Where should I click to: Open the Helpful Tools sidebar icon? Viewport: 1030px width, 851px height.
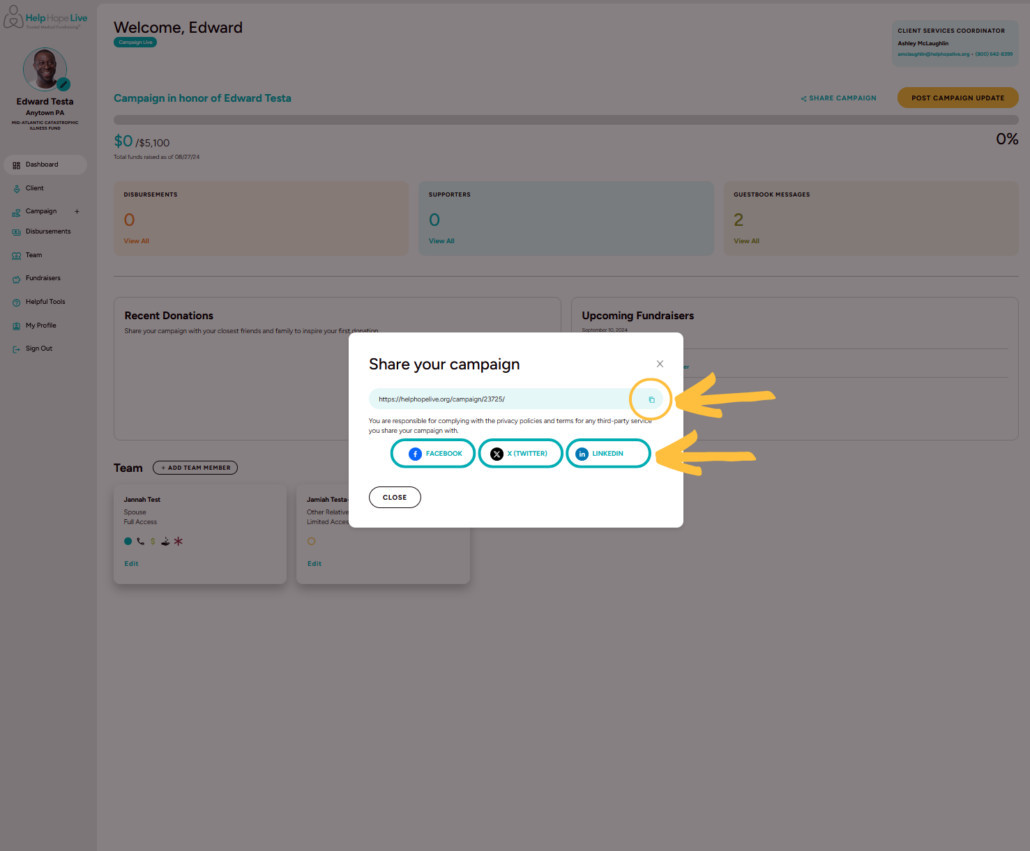tap(16, 302)
